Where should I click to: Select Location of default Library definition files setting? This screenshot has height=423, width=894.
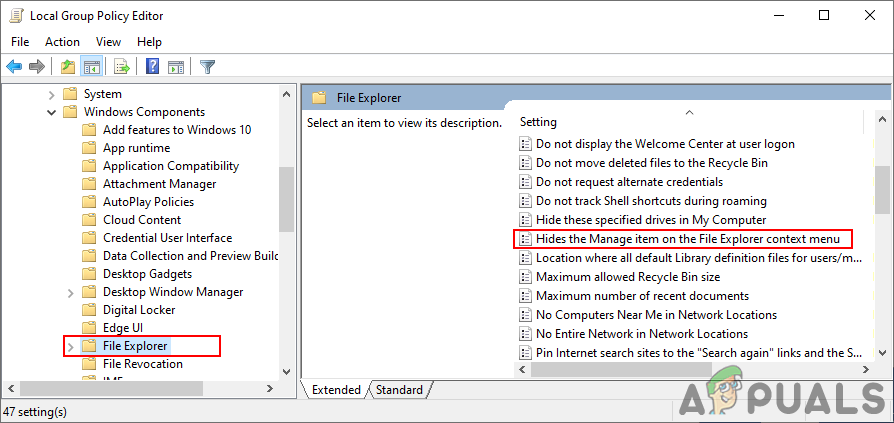[x=698, y=258]
